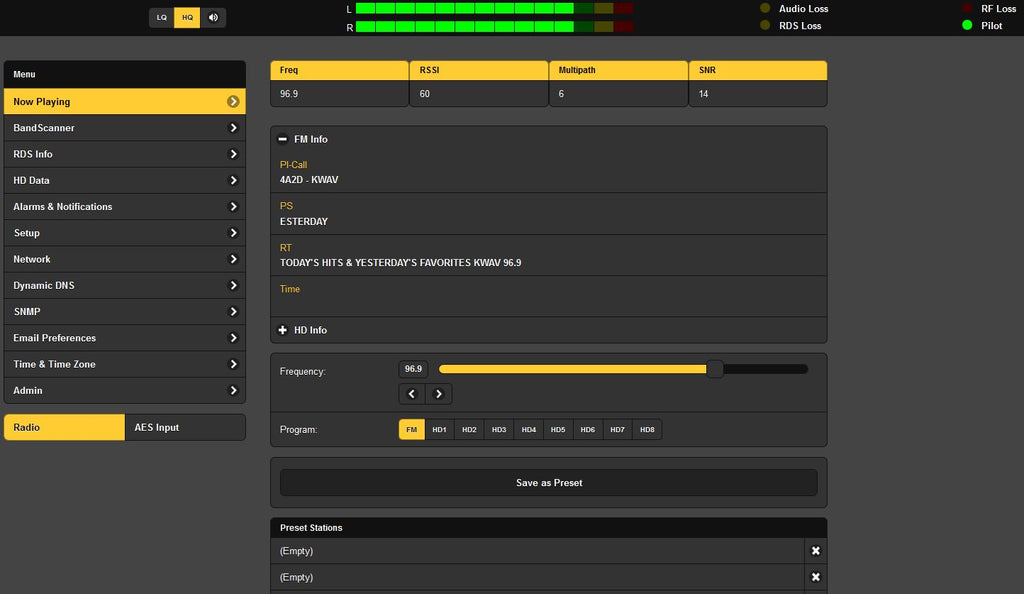Screen dimensions: 1024x594
Task: Click the left channel L level meter
Action: [494, 8]
